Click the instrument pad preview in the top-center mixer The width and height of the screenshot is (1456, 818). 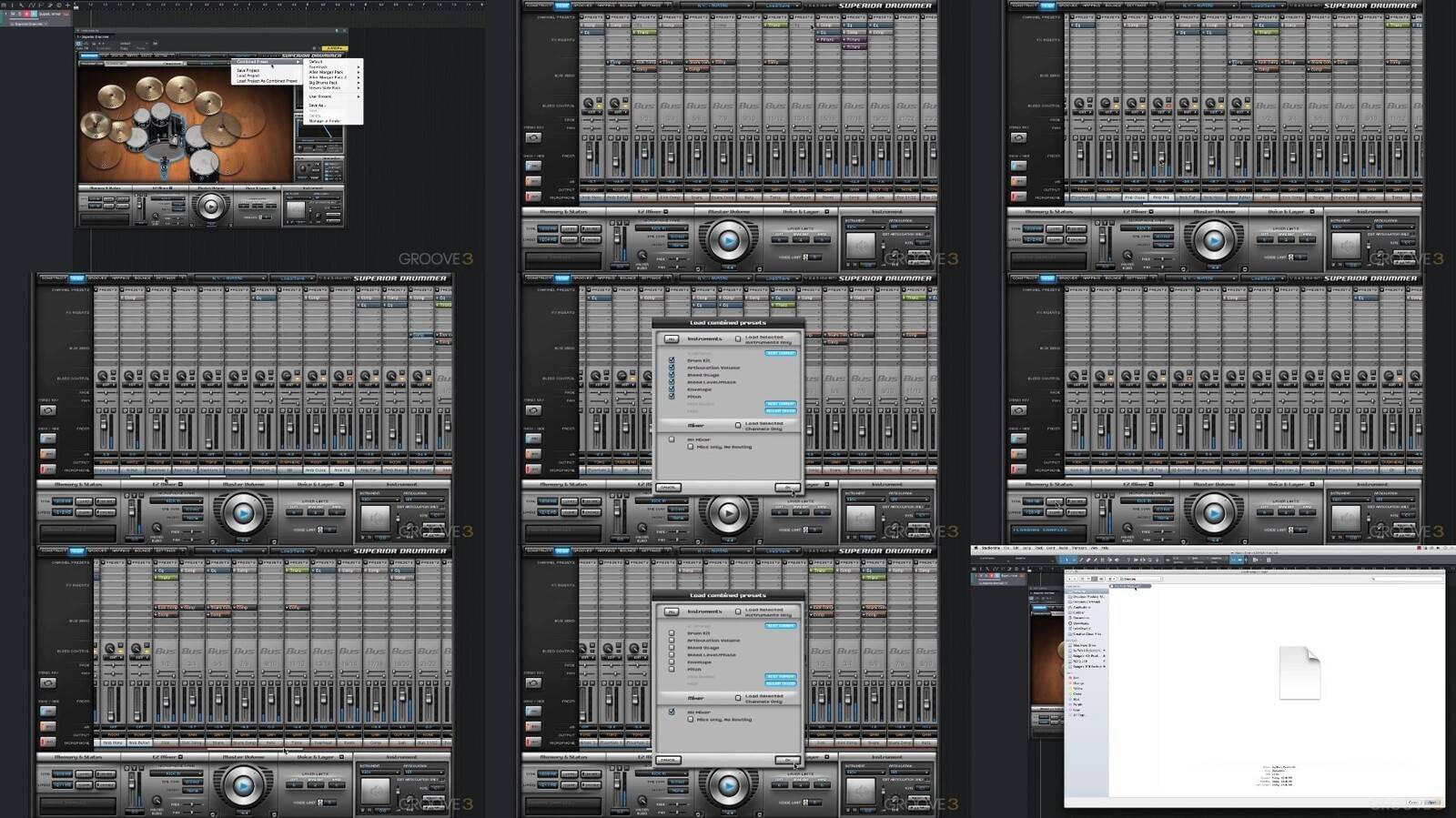coord(860,246)
